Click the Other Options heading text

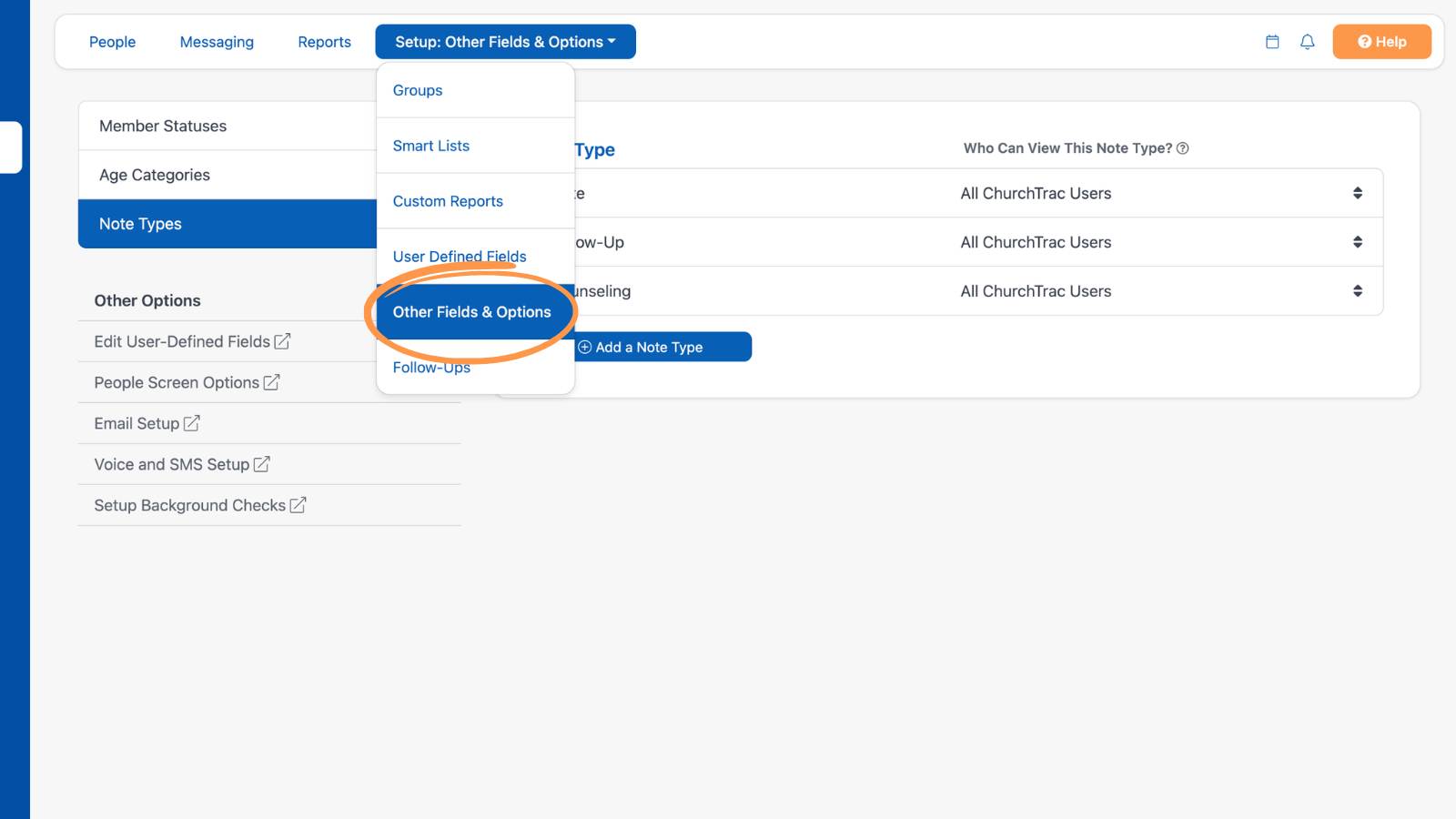click(x=147, y=300)
